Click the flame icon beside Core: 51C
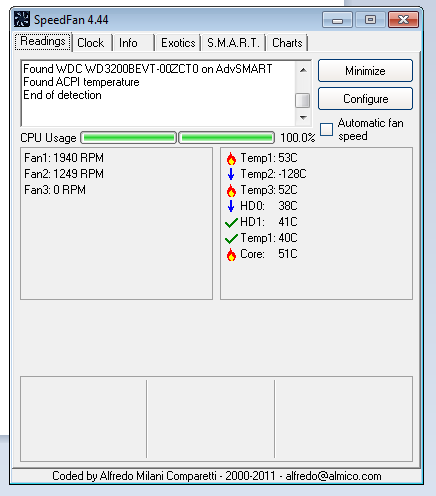Screen dimensions: 436x496 (231, 254)
